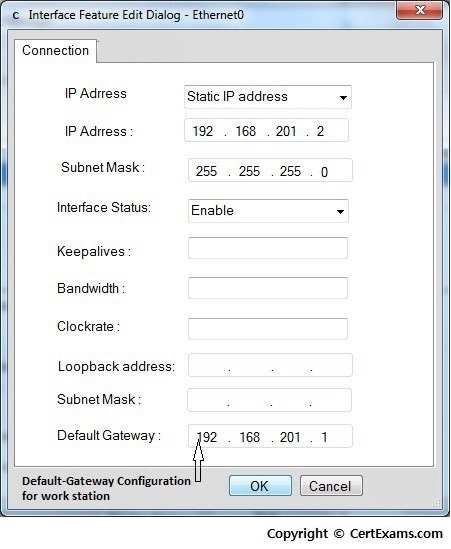Click the first octet of IP Address field
Image resolution: width=451 pixels, height=549 pixels.
coord(203,131)
